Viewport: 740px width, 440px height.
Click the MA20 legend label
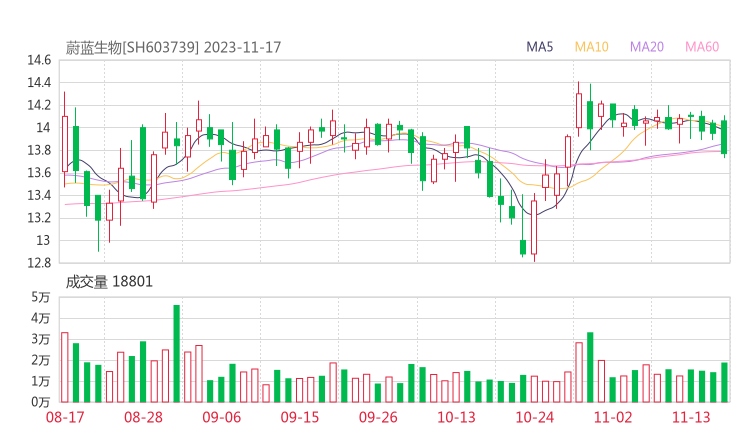[647, 47]
